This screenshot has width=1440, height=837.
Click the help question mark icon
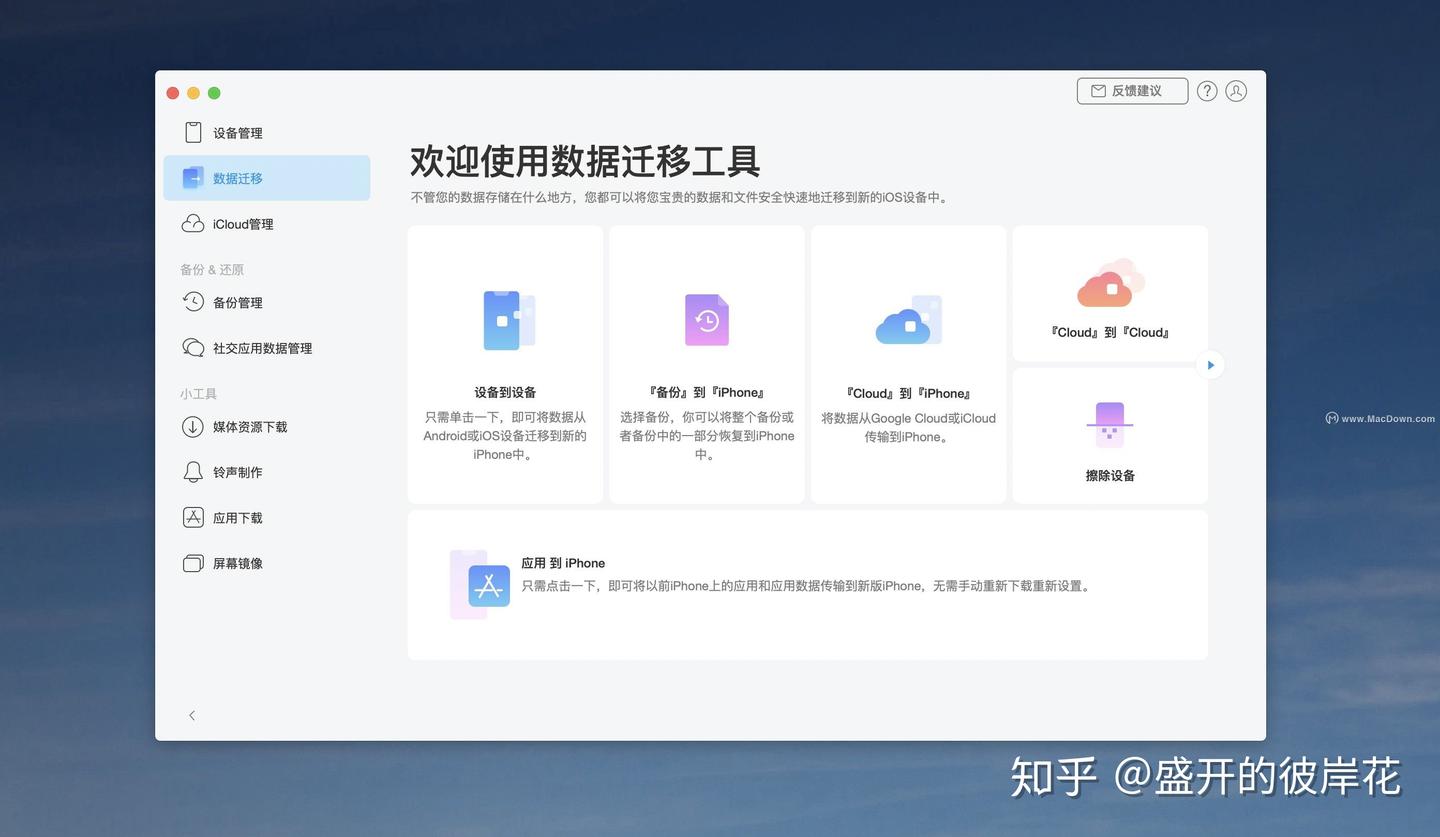1206,90
